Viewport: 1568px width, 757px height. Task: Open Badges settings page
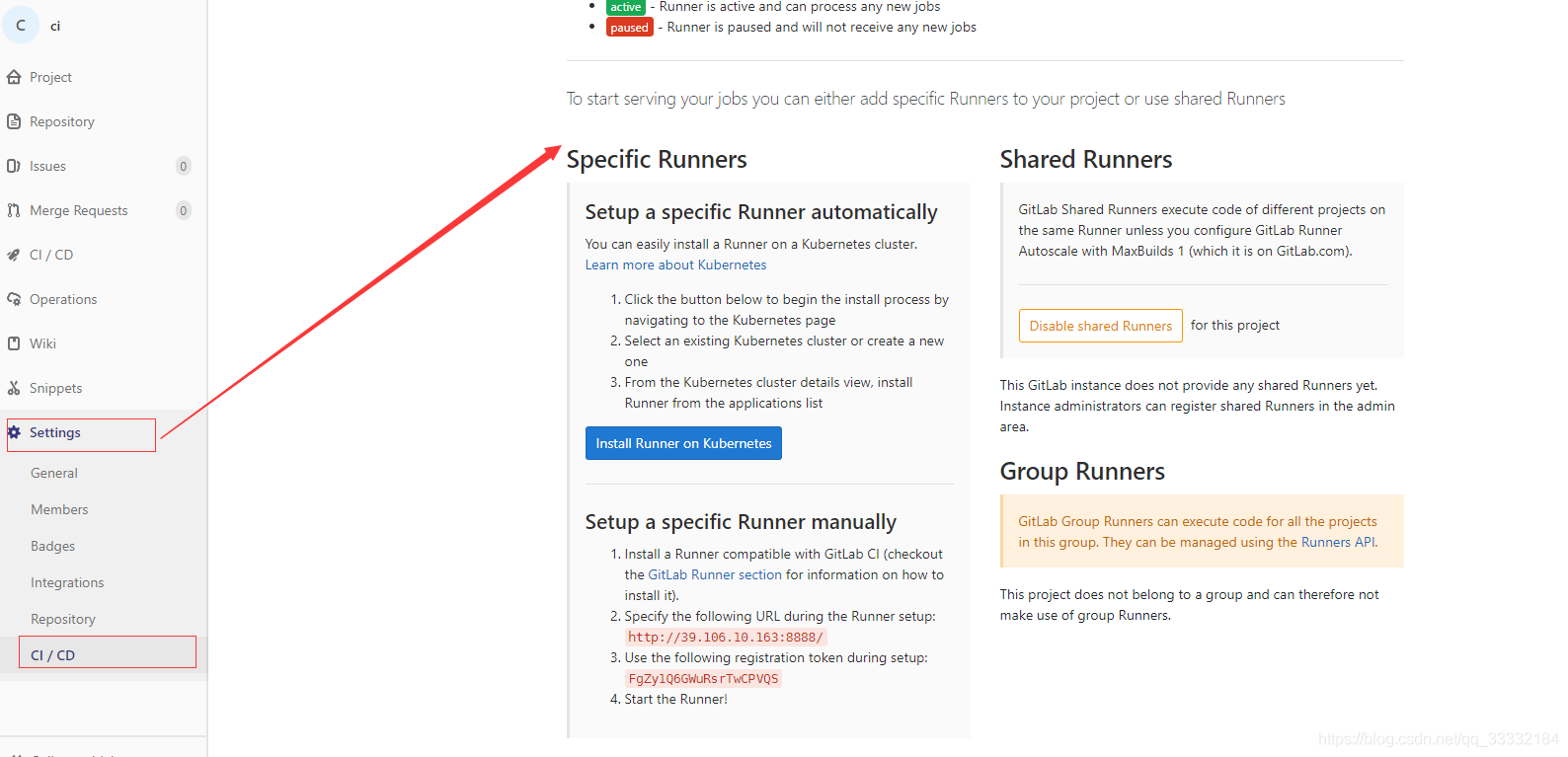pos(52,546)
